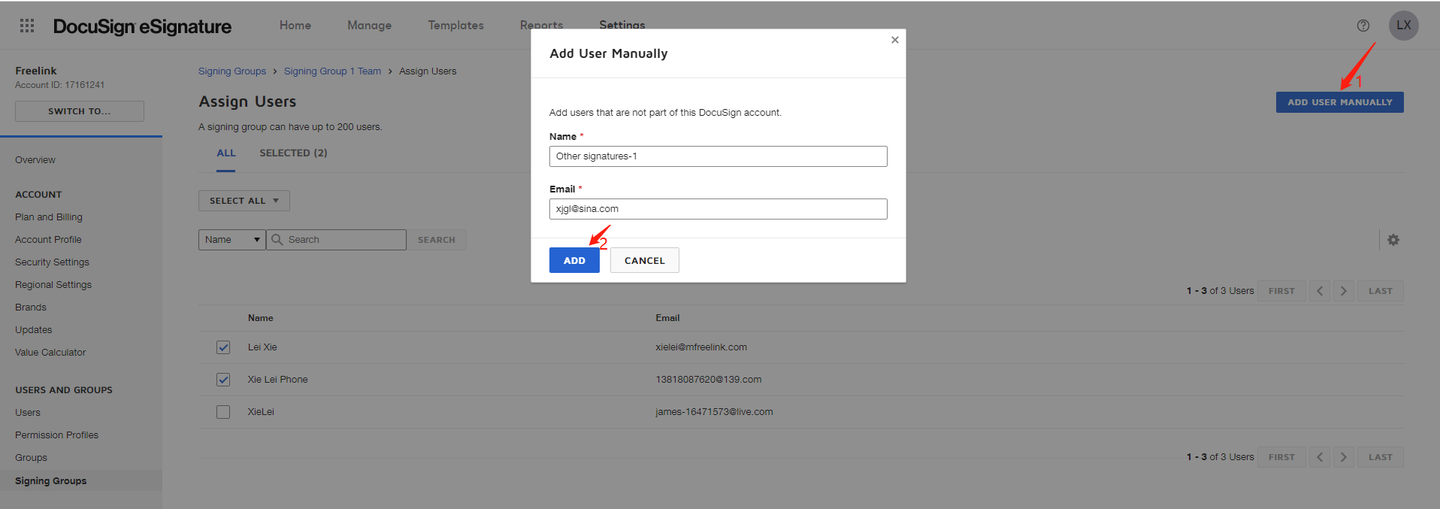1440x509 pixels.
Task: Open the help question mark icon
Action: [x=1363, y=26]
